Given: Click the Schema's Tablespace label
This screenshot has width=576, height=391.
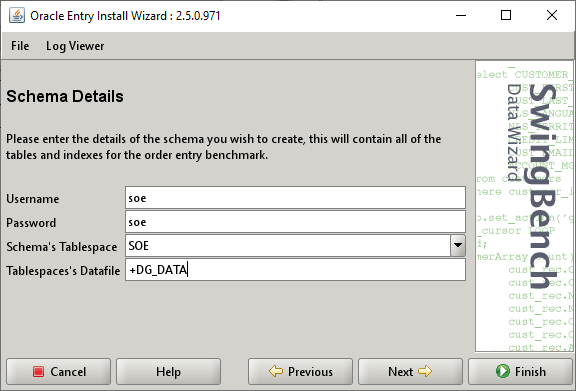Looking at the screenshot, I should tap(62, 247).
